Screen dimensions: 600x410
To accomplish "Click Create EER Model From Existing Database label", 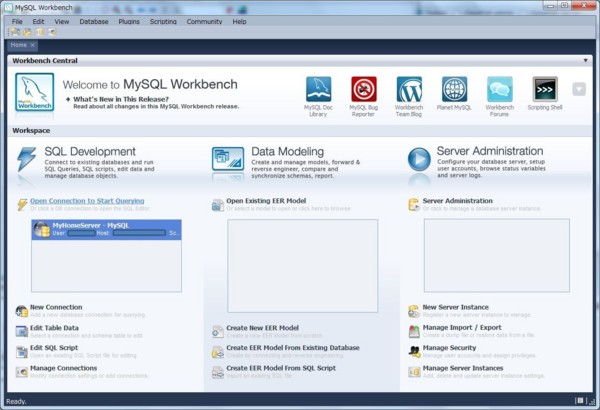I will tap(293, 348).
